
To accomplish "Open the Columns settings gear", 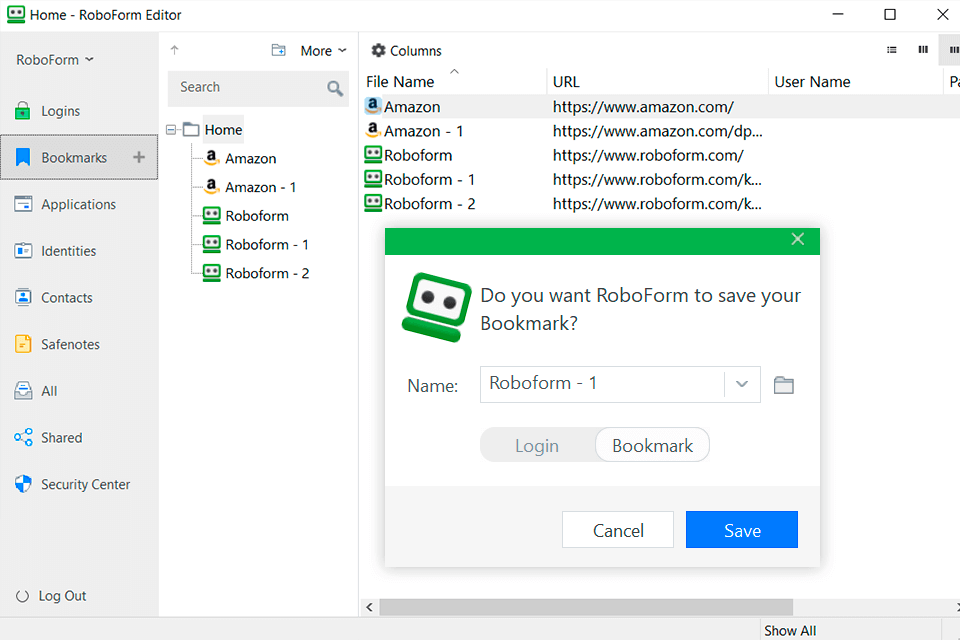I will click(x=378, y=51).
